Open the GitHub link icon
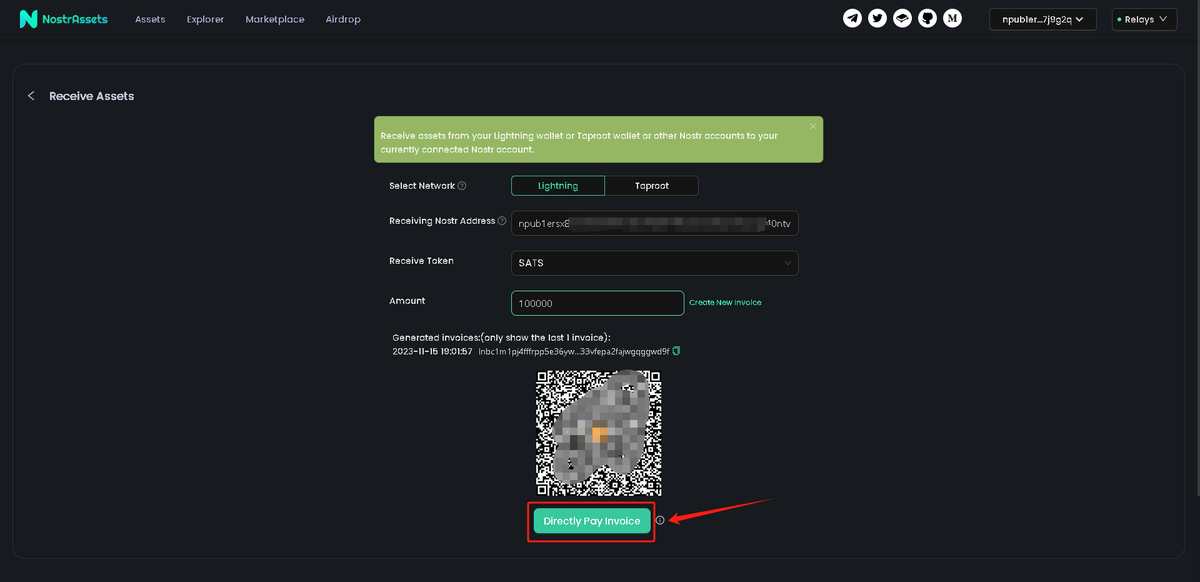Viewport: 1200px width, 582px height. pyautogui.click(x=927, y=19)
